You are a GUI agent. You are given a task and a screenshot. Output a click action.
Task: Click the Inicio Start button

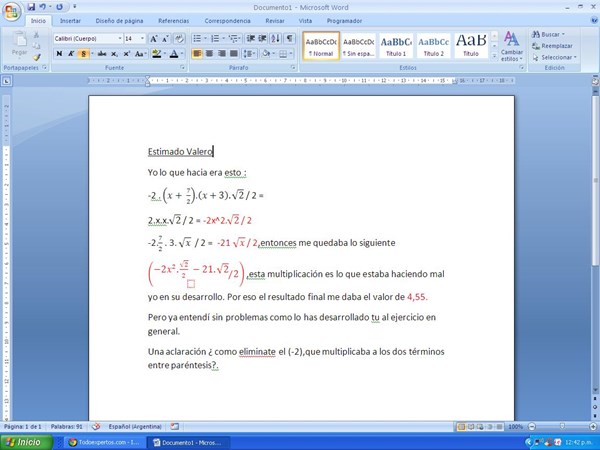pos(26,442)
